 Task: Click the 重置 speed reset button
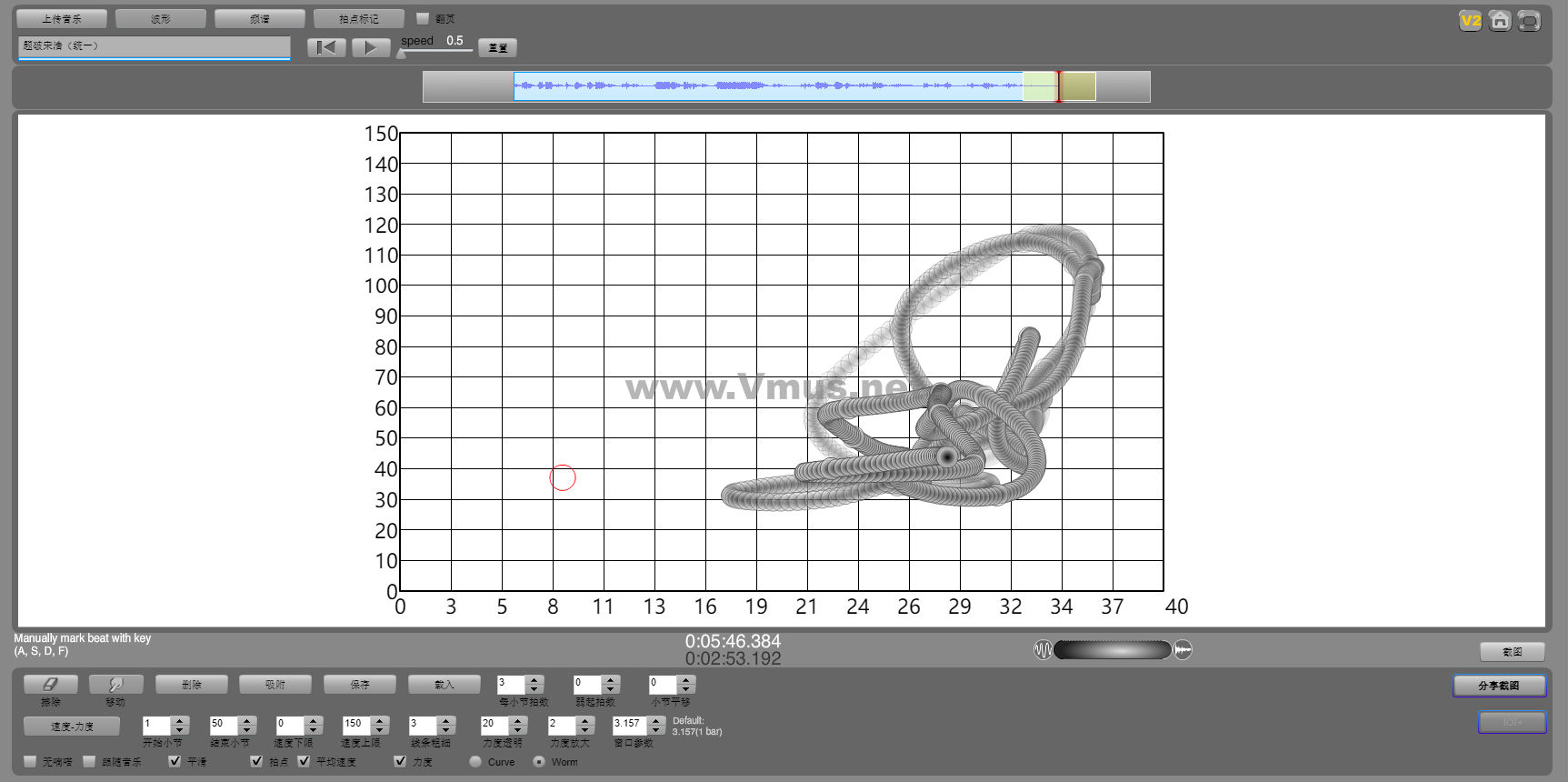click(497, 47)
